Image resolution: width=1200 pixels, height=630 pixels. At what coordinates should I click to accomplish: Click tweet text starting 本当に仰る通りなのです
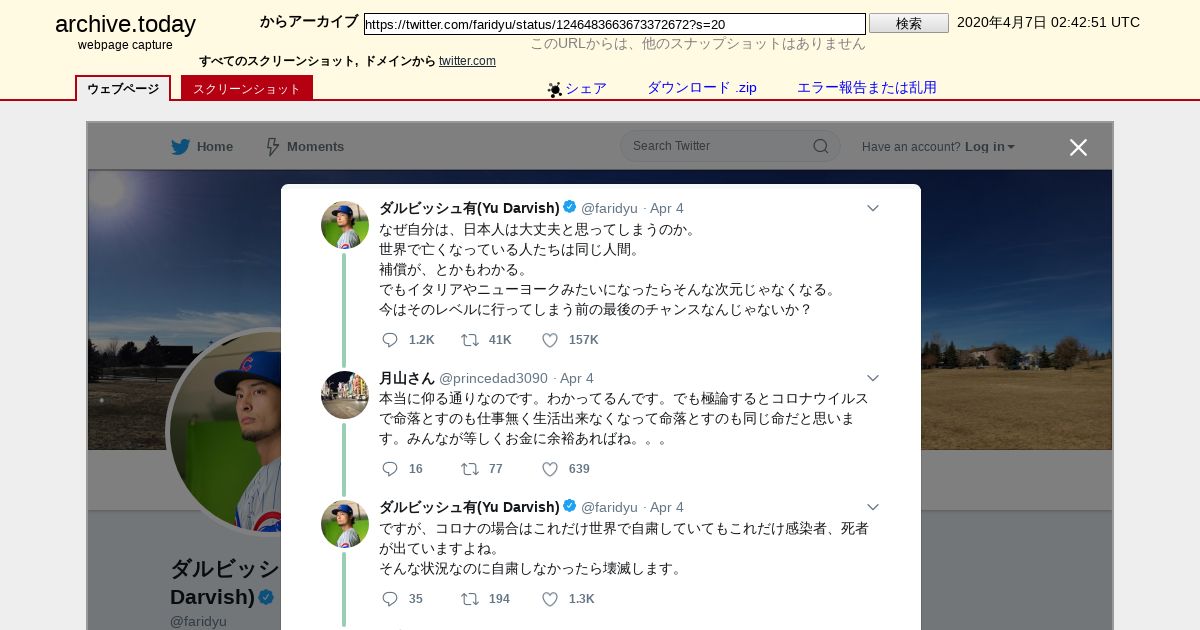point(624,418)
